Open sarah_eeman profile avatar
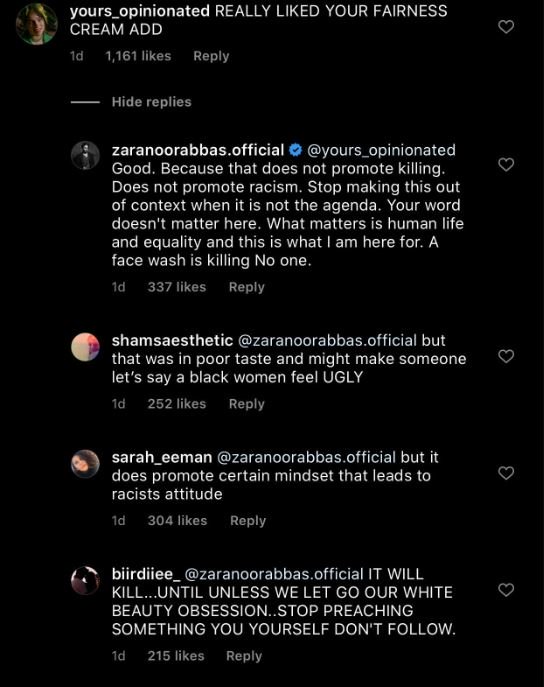Screen dimensions: 544x687 tap(85, 464)
